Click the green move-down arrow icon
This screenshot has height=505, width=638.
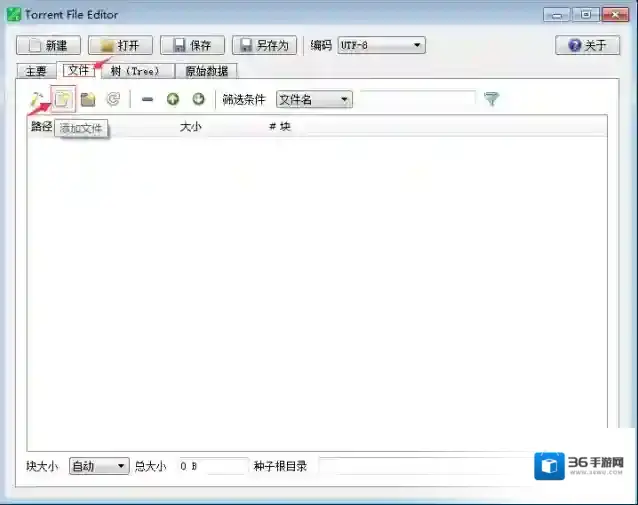coord(199,99)
